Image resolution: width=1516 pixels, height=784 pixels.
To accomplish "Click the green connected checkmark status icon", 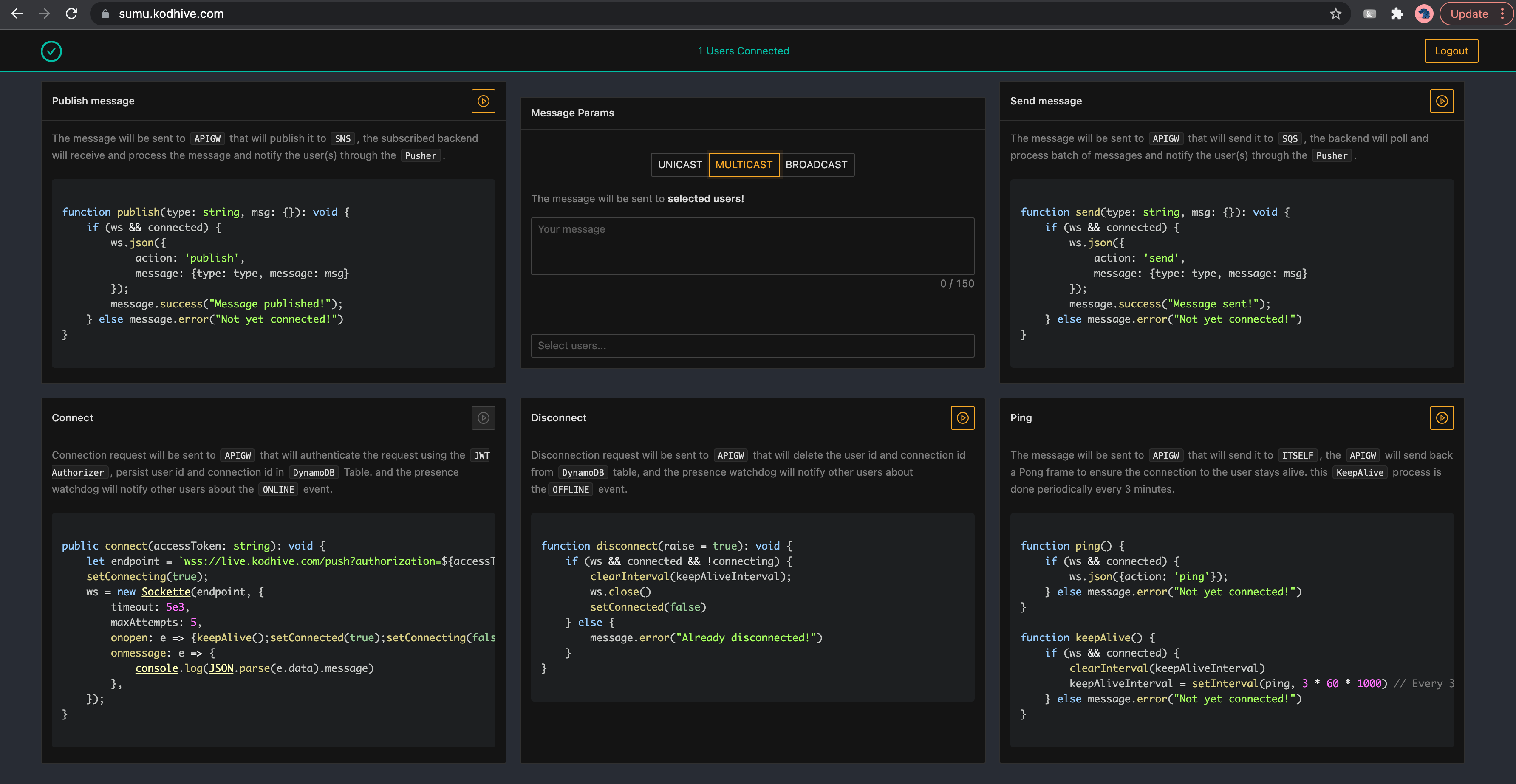I will [x=51, y=51].
